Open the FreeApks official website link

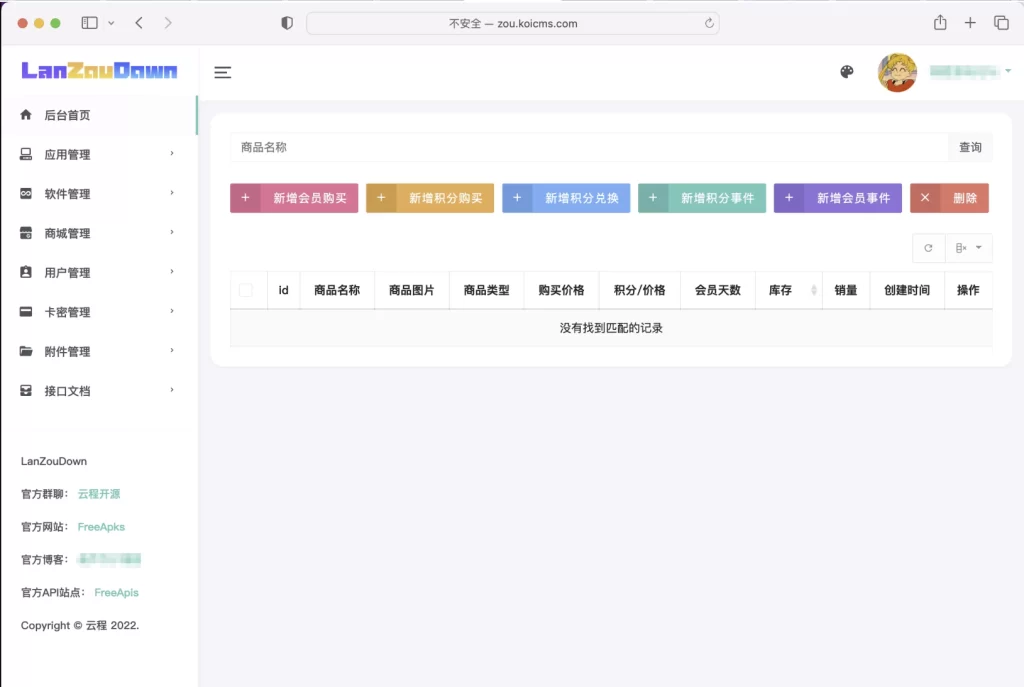[101, 526]
